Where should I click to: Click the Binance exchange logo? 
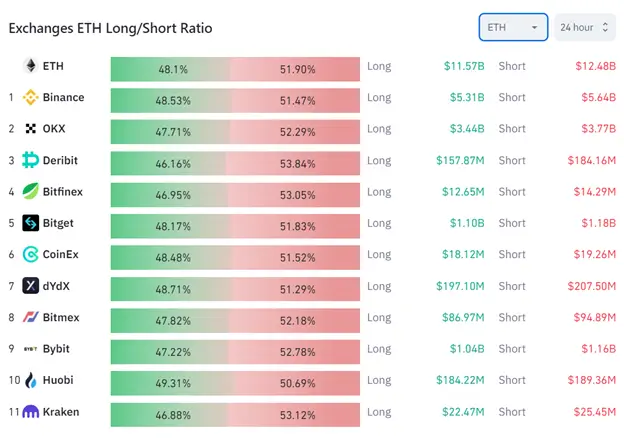(30, 98)
